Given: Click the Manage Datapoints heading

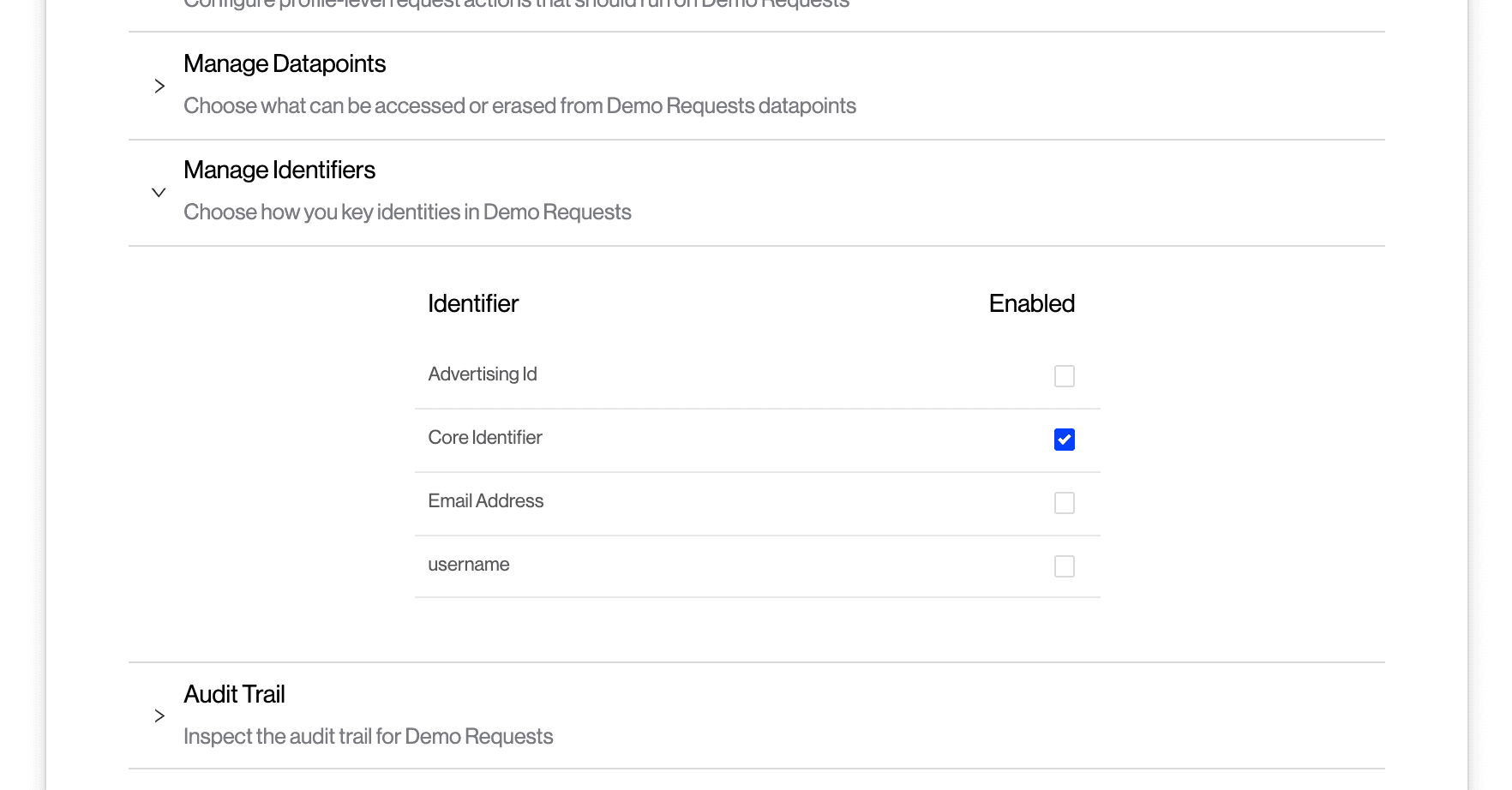Looking at the screenshot, I should coord(285,64).
